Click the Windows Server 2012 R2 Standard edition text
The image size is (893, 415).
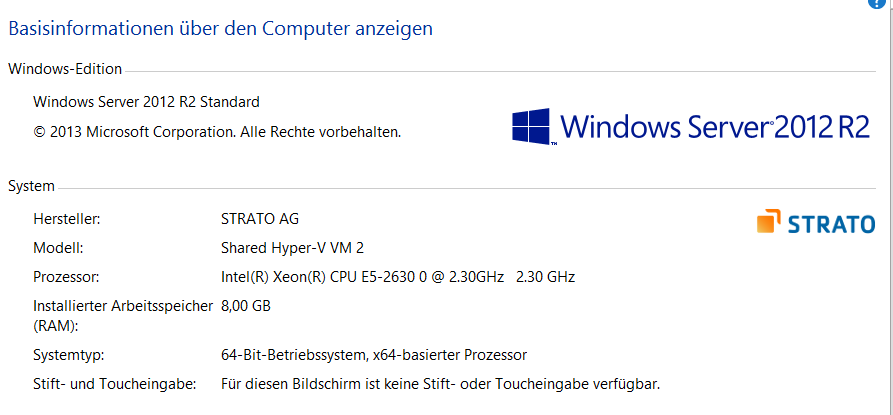pos(146,101)
